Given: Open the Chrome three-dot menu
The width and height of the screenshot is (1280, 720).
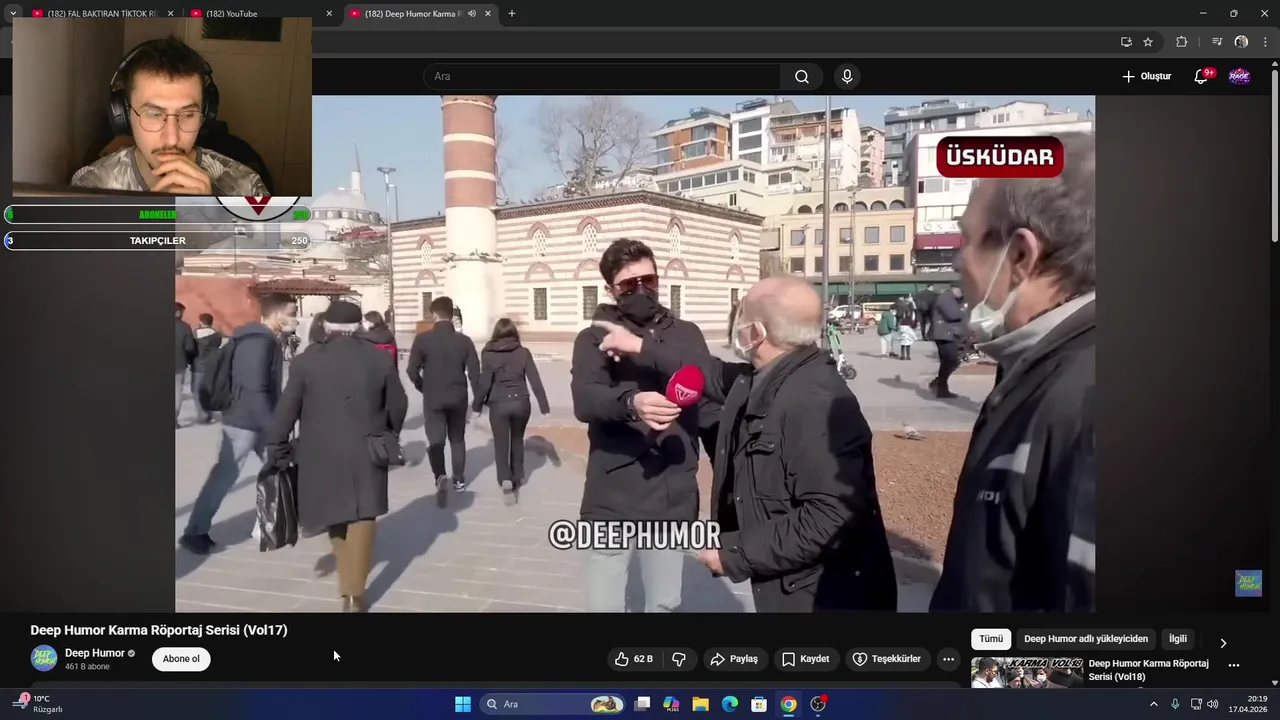Looking at the screenshot, I should pyautogui.click(x=1265, y=42).
